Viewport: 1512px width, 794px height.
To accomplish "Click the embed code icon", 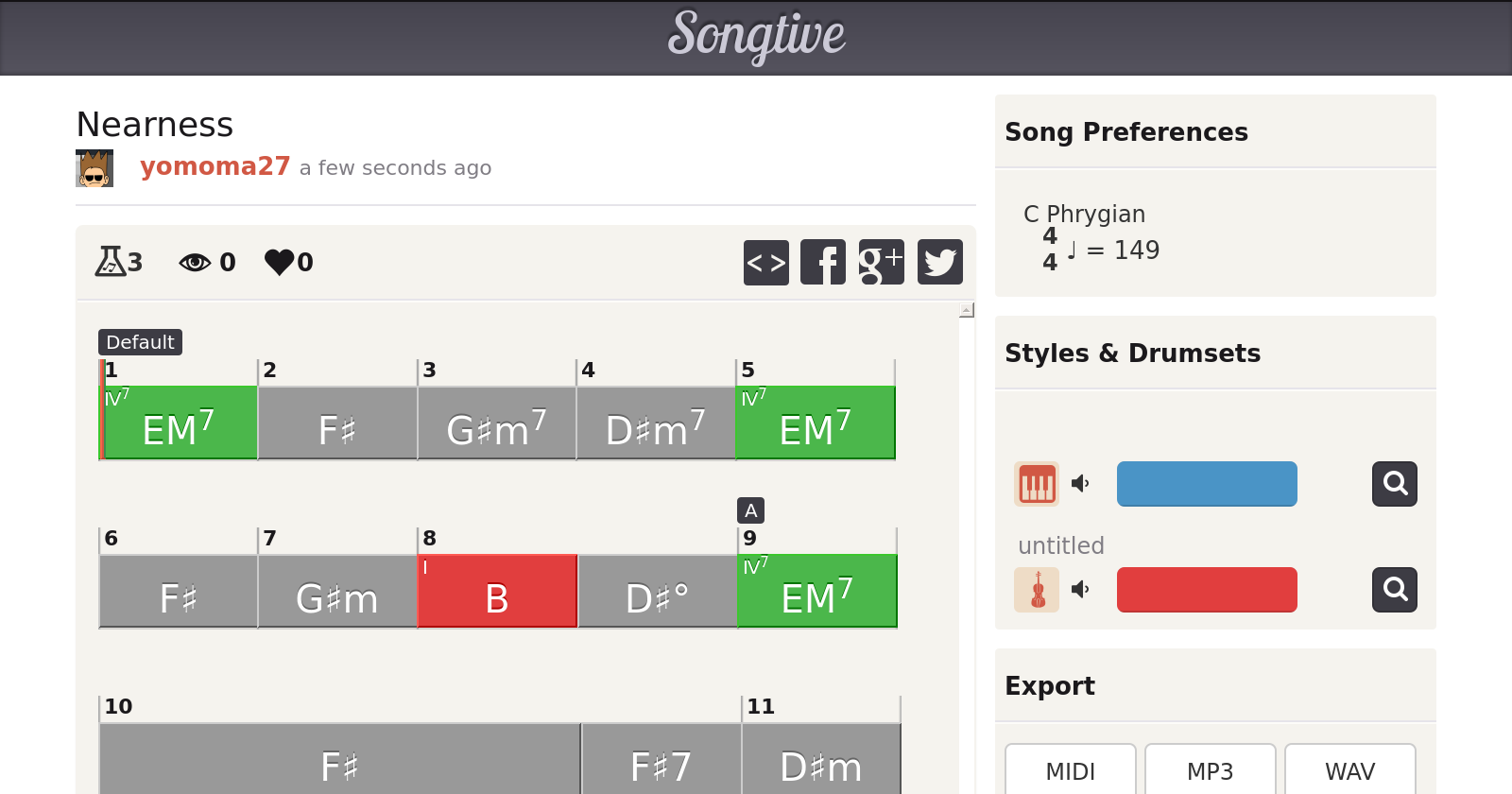I will (x=766, y=262).
